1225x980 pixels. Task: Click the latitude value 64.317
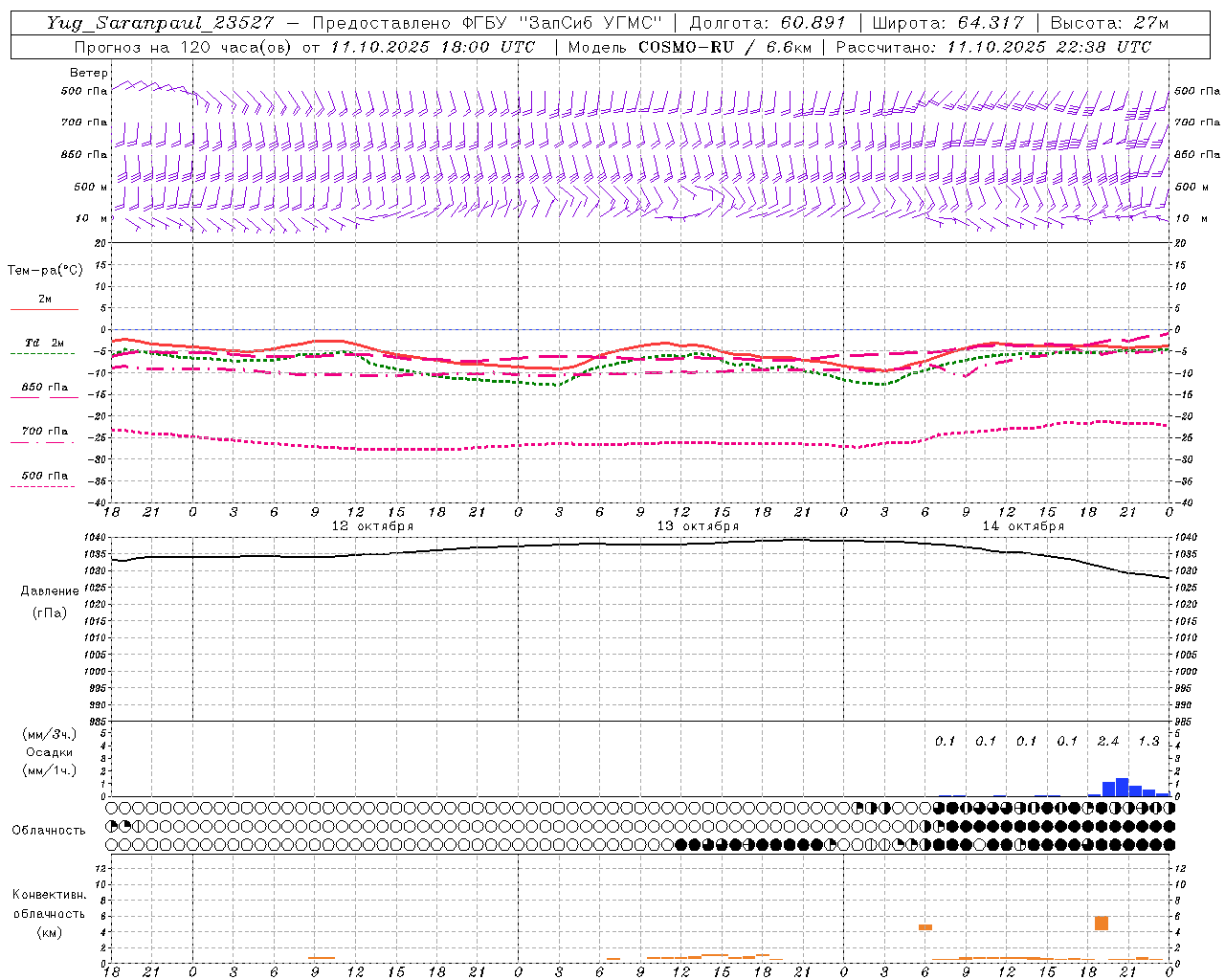tap(991, 23)
